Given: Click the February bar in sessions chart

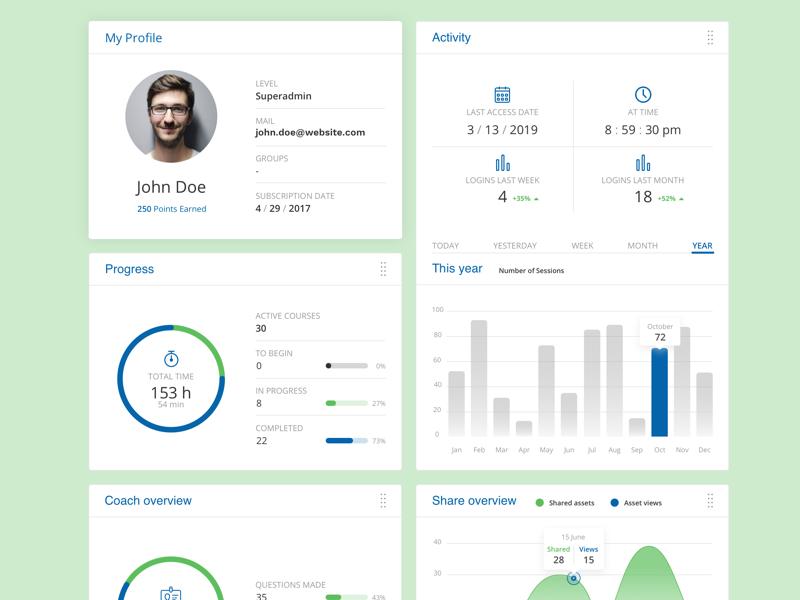Looking at the screenshot, I should (479, 378).
